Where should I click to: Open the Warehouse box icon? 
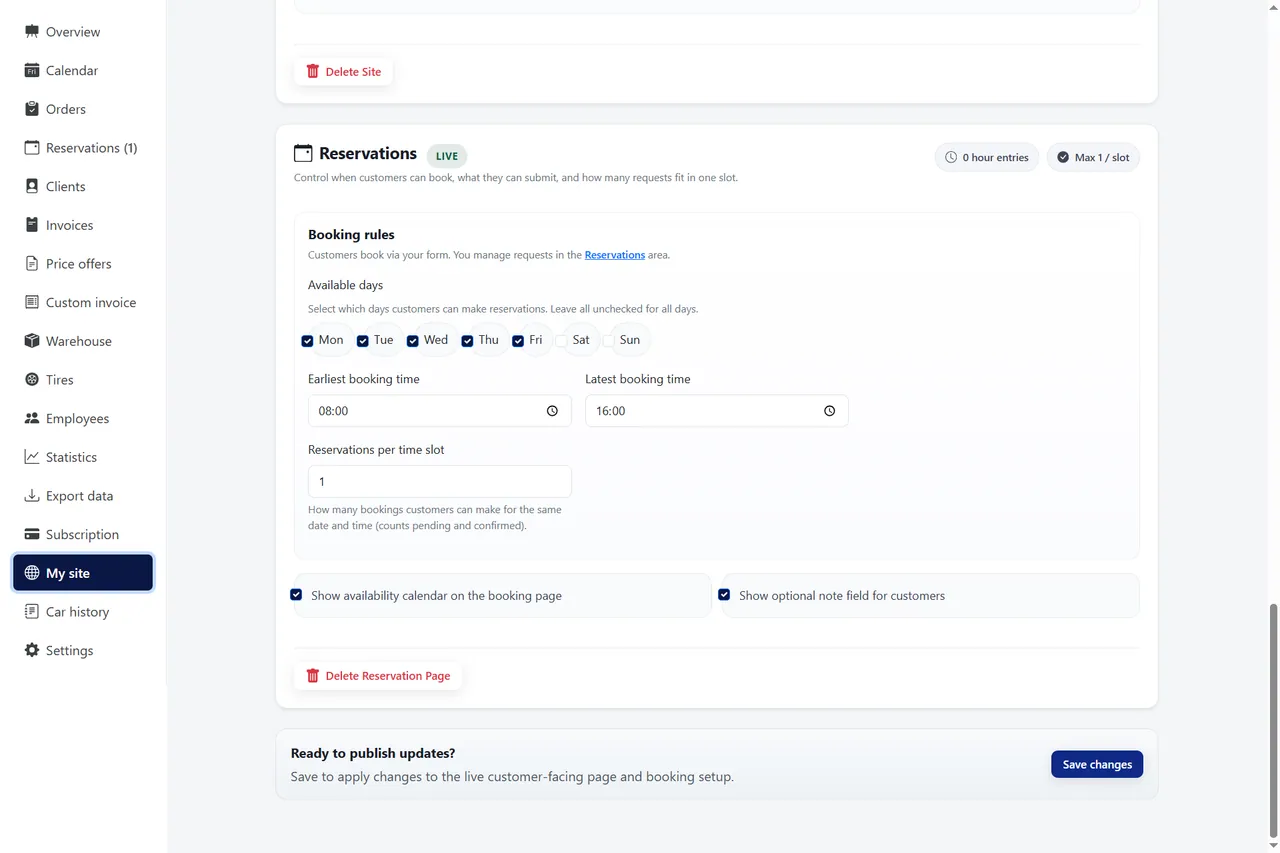point(32,341)
